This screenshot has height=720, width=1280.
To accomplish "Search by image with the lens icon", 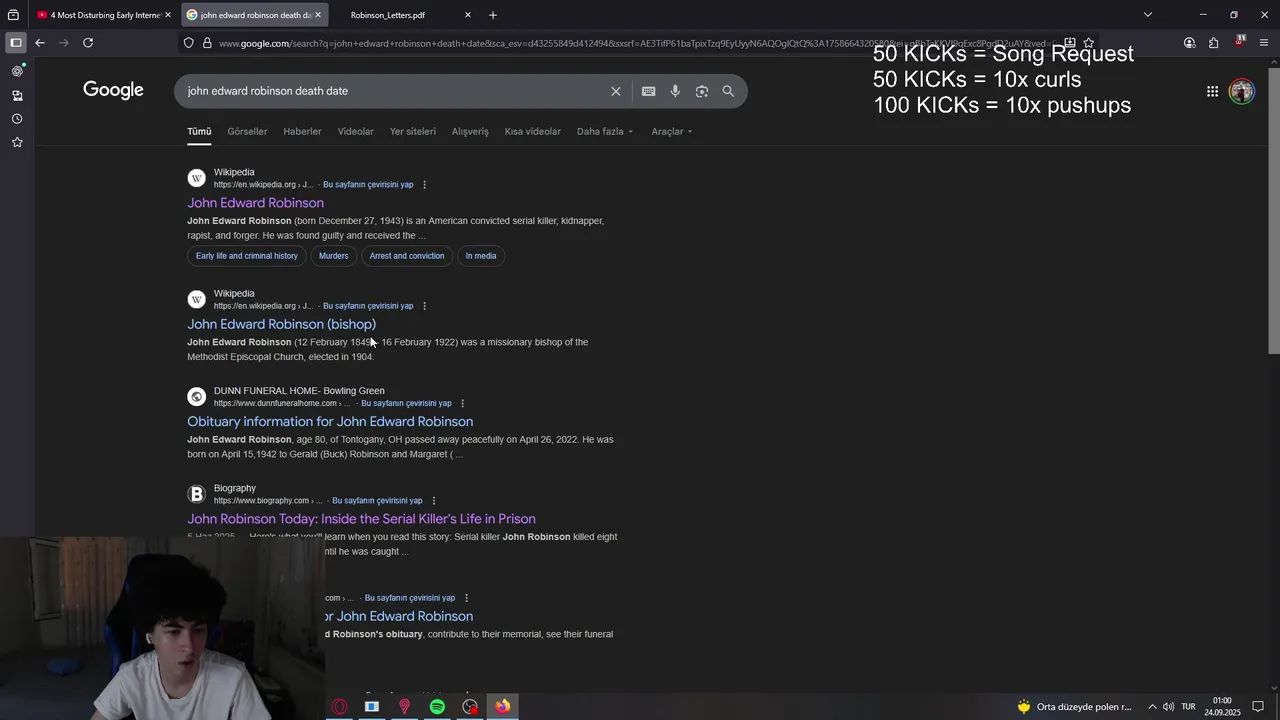I will [702, 91].
